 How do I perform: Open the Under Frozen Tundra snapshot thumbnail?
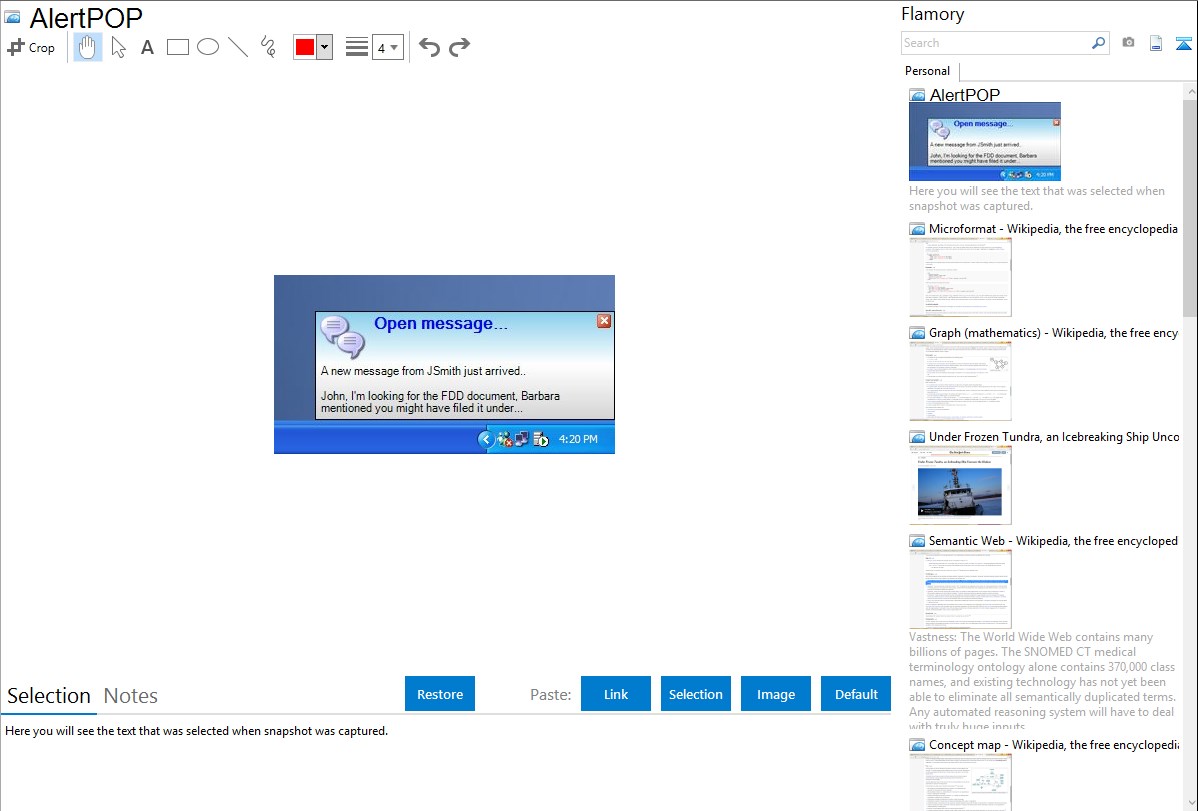[x=960, y=485]
